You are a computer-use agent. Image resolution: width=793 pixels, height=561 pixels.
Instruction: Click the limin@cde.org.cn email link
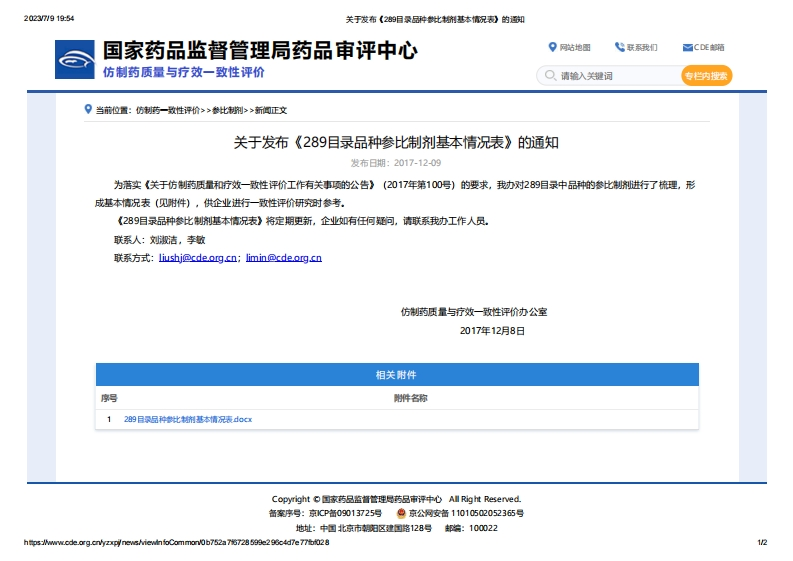[283, 258]
